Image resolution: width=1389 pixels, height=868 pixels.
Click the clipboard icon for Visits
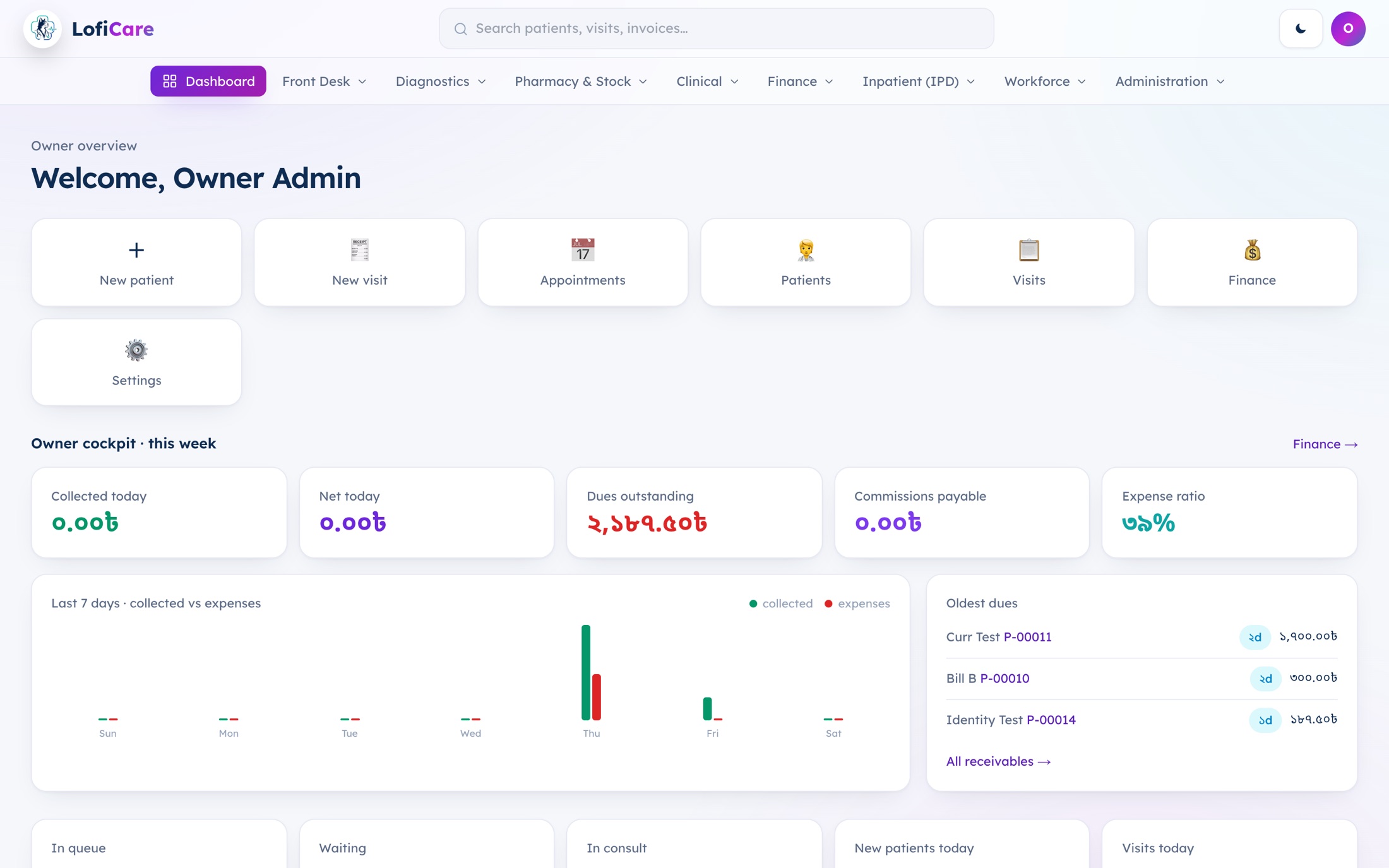(x=1029, y=250)
